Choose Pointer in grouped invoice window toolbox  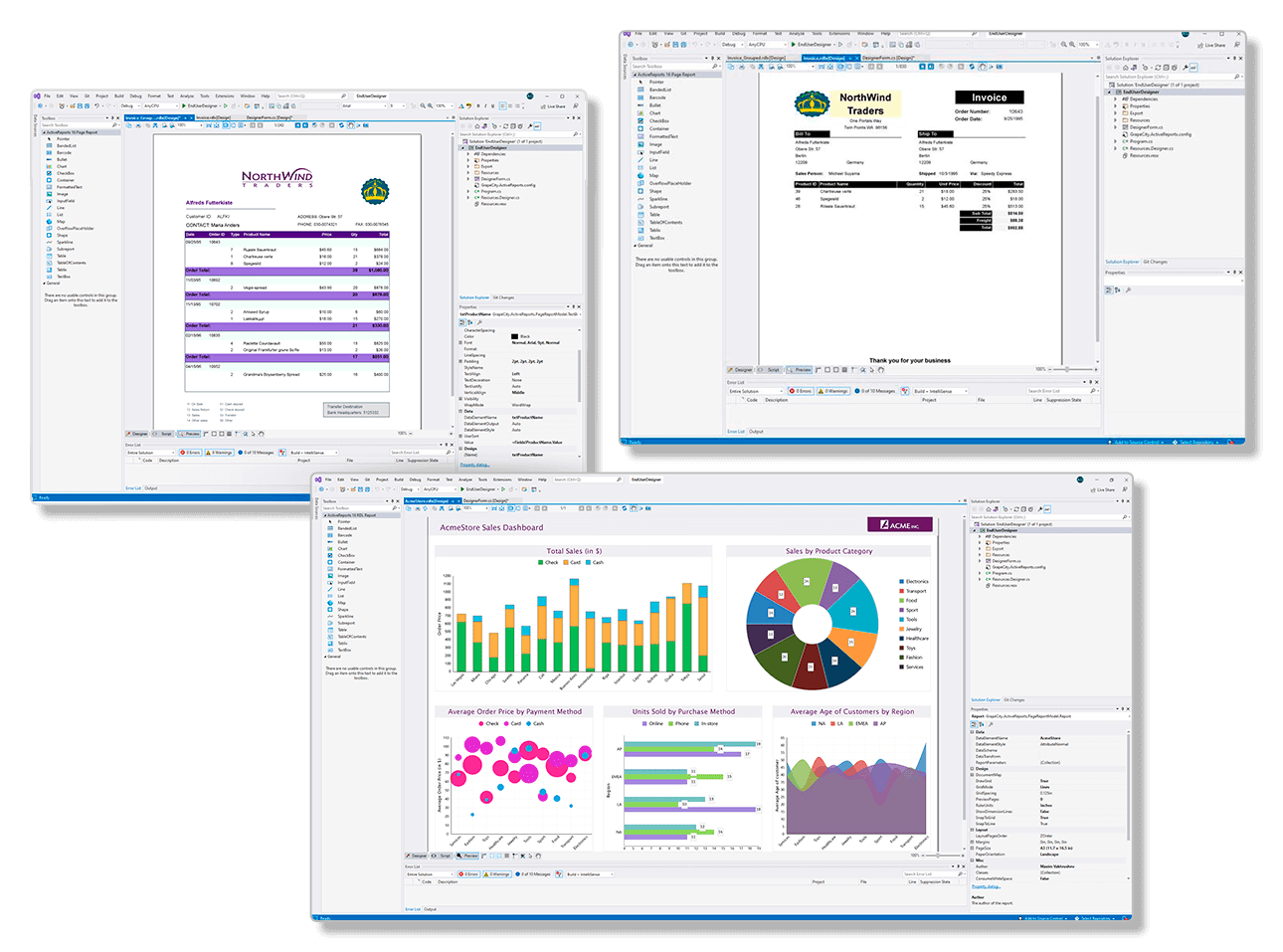point(62,139)
